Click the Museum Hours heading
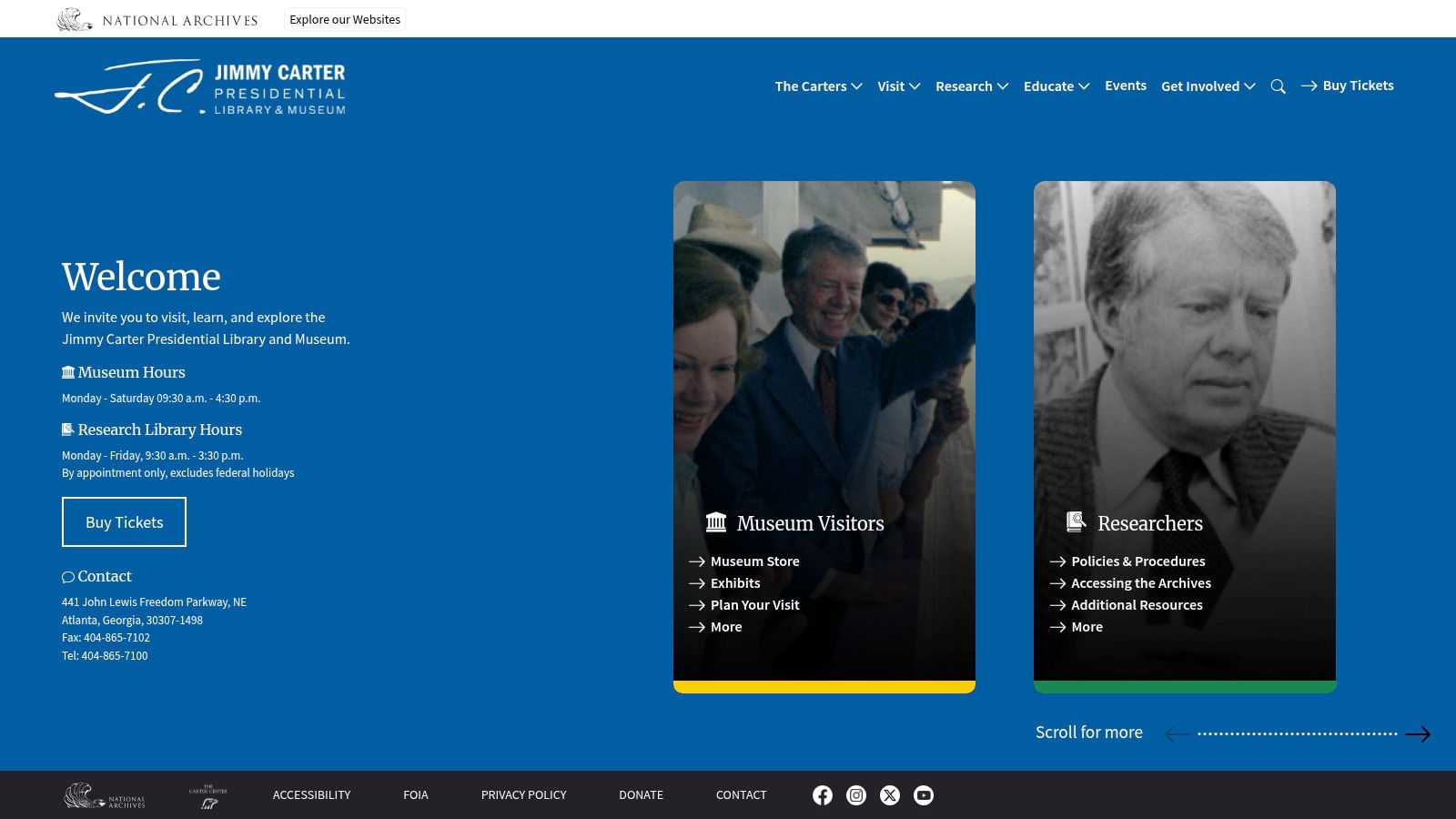This screenshot has height=819, width=1456. point(132,372)
